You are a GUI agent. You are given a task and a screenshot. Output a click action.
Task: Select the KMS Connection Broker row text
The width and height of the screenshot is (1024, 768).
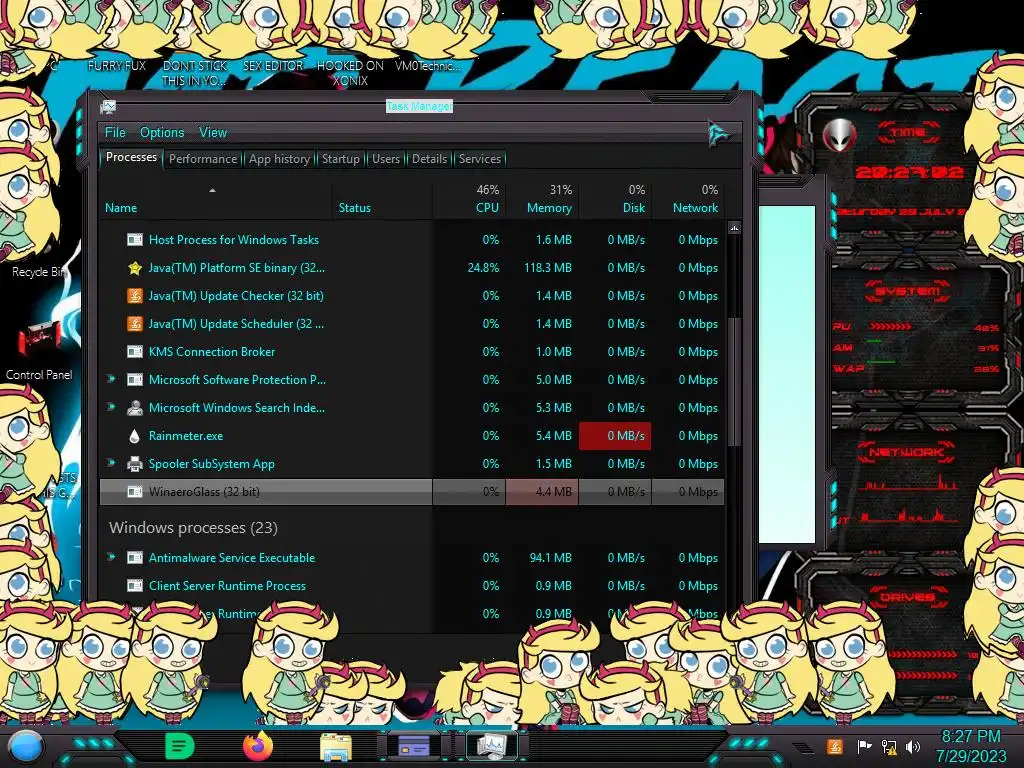pyautogui.click(x=212, y=352)
